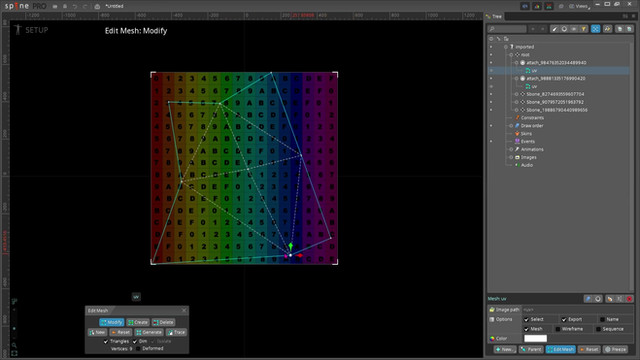Collapse the imported skeleton node
This screenshot has width=640, height=360.
[506, 47]
